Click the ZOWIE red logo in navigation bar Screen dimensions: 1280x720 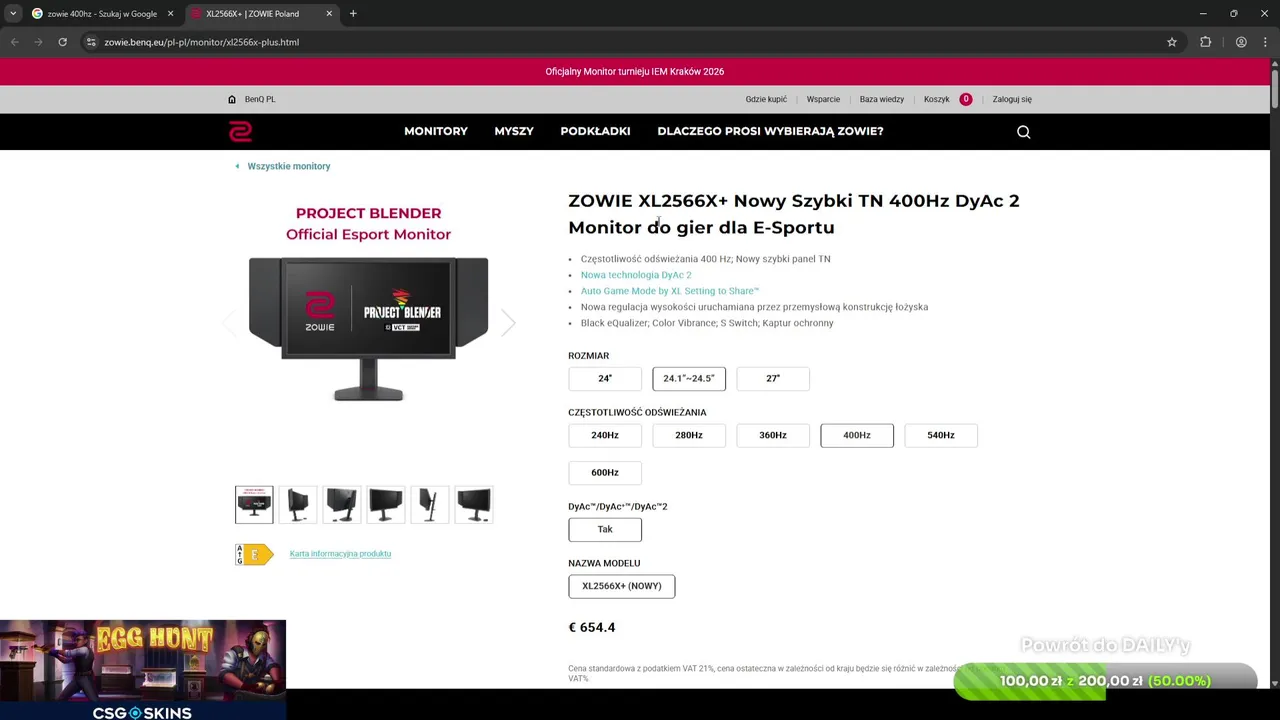pyautogui.click(x=240, y=131)
